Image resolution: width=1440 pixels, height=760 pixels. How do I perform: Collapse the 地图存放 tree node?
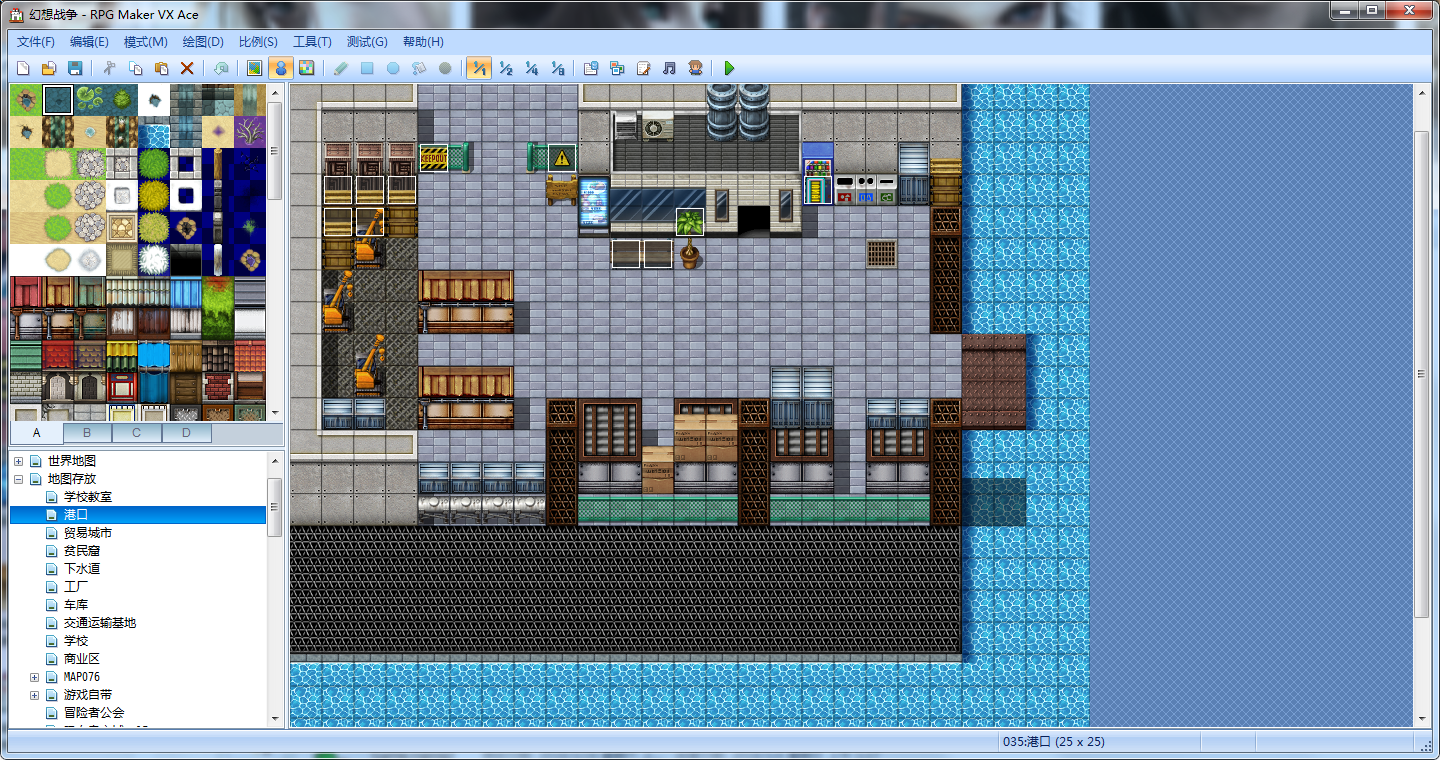[18, 479]
